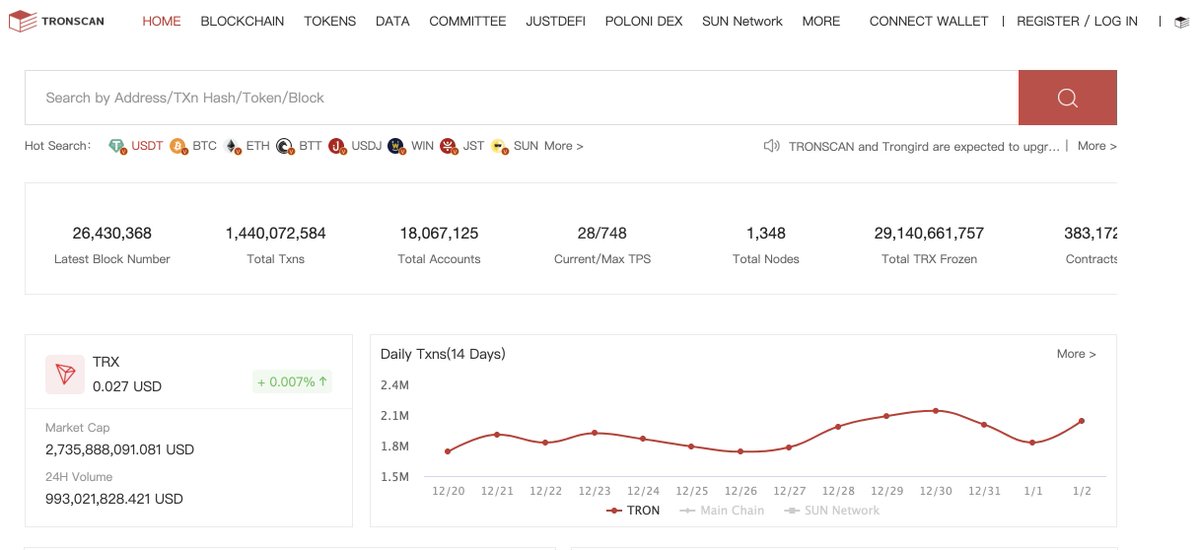This screenshot has height=550, width=1200.
Task: Click Total Txns value 1,440,072,584
Action: [x=276, y=233]
